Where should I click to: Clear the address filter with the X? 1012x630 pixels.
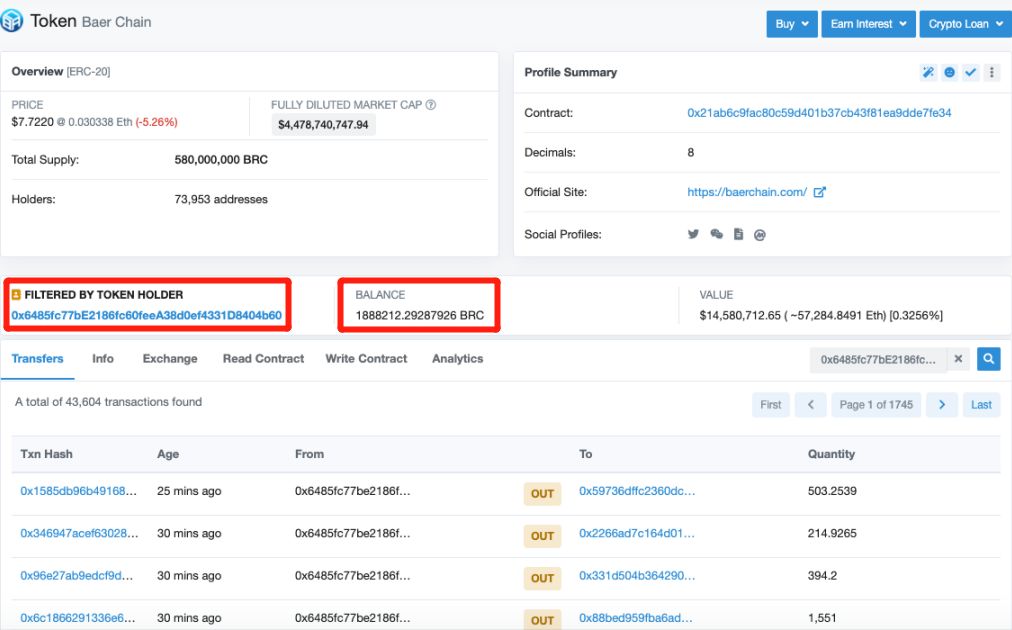(958, 359)
